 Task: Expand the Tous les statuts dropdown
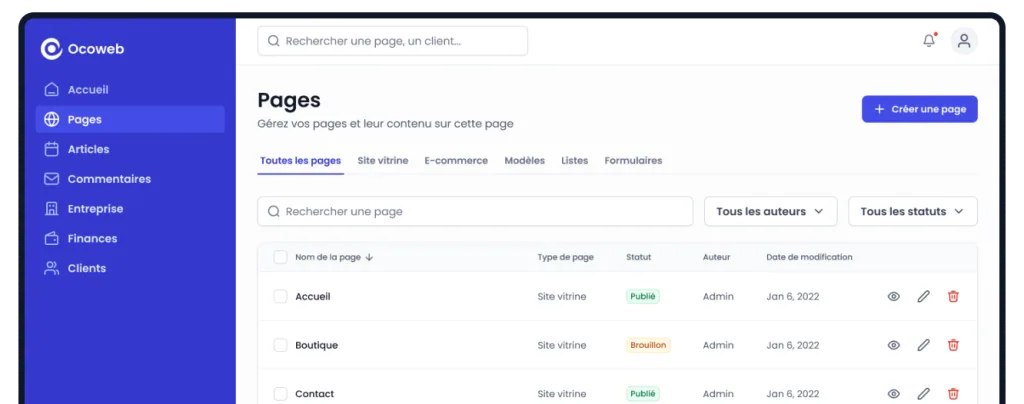coord(912,211)
